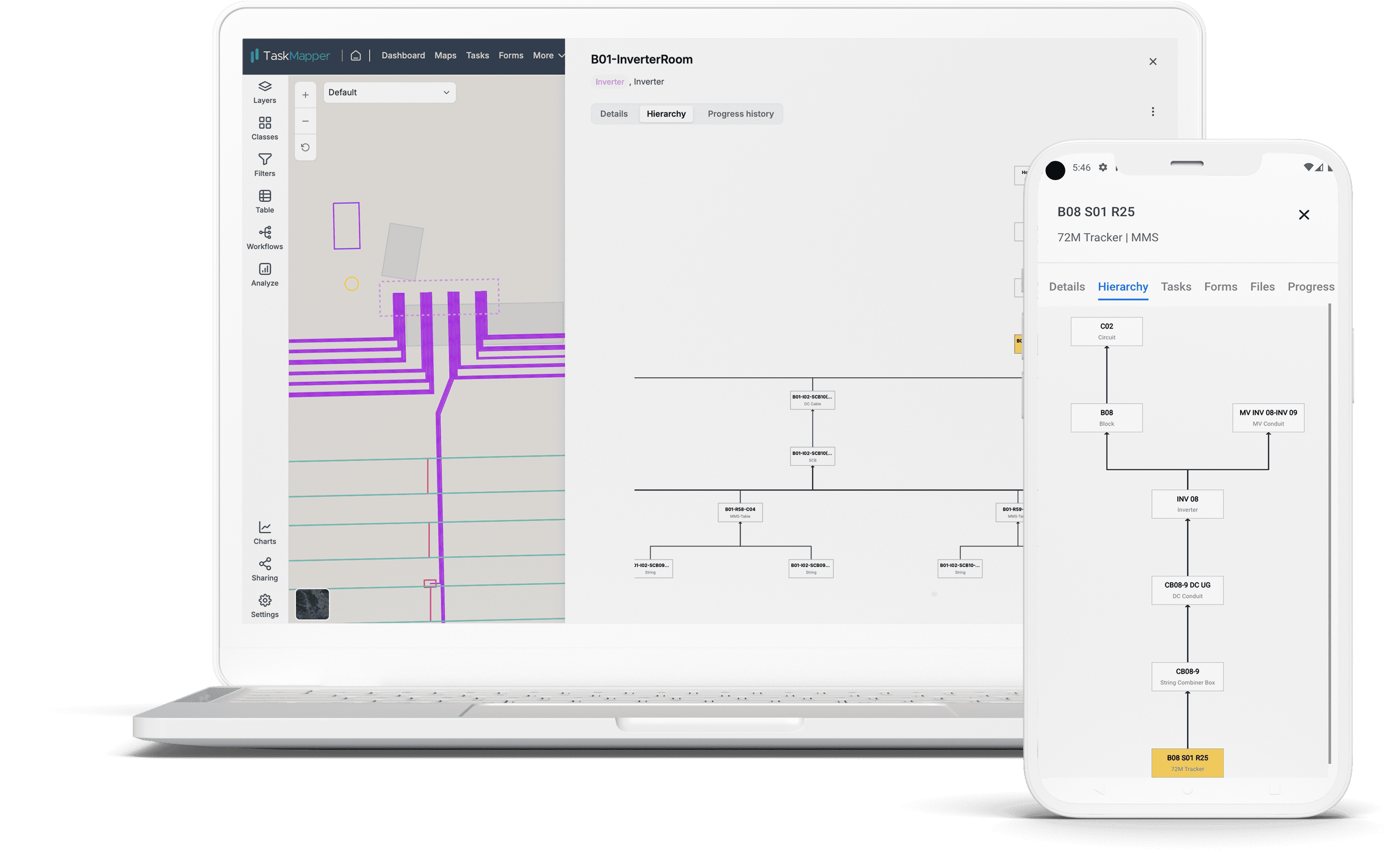Close the B01-InverterRoom panel
1400x853 pixels.
1153,61
